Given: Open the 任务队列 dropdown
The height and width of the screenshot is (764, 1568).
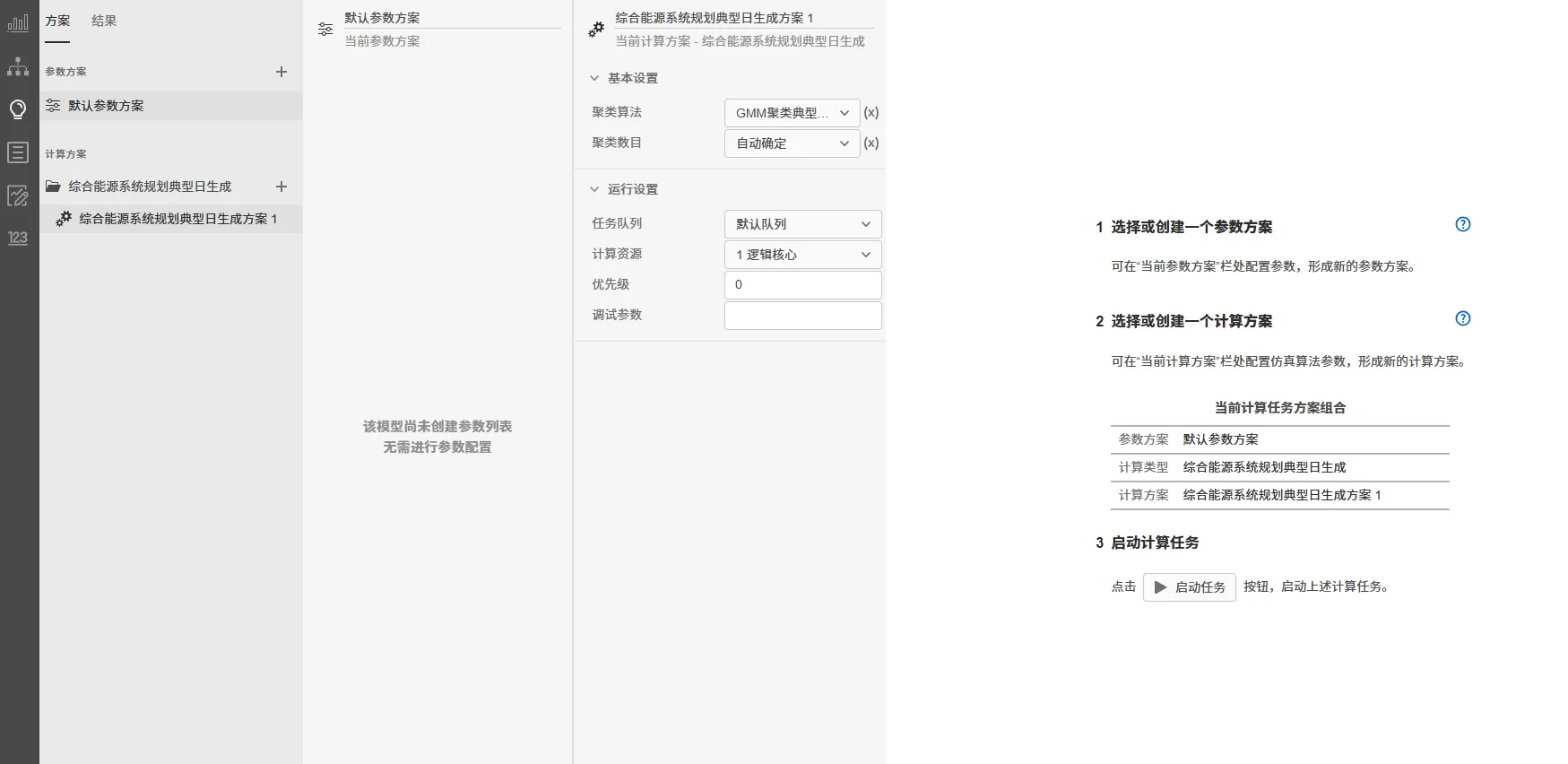Looking at the screenshot, I should 802,224.
